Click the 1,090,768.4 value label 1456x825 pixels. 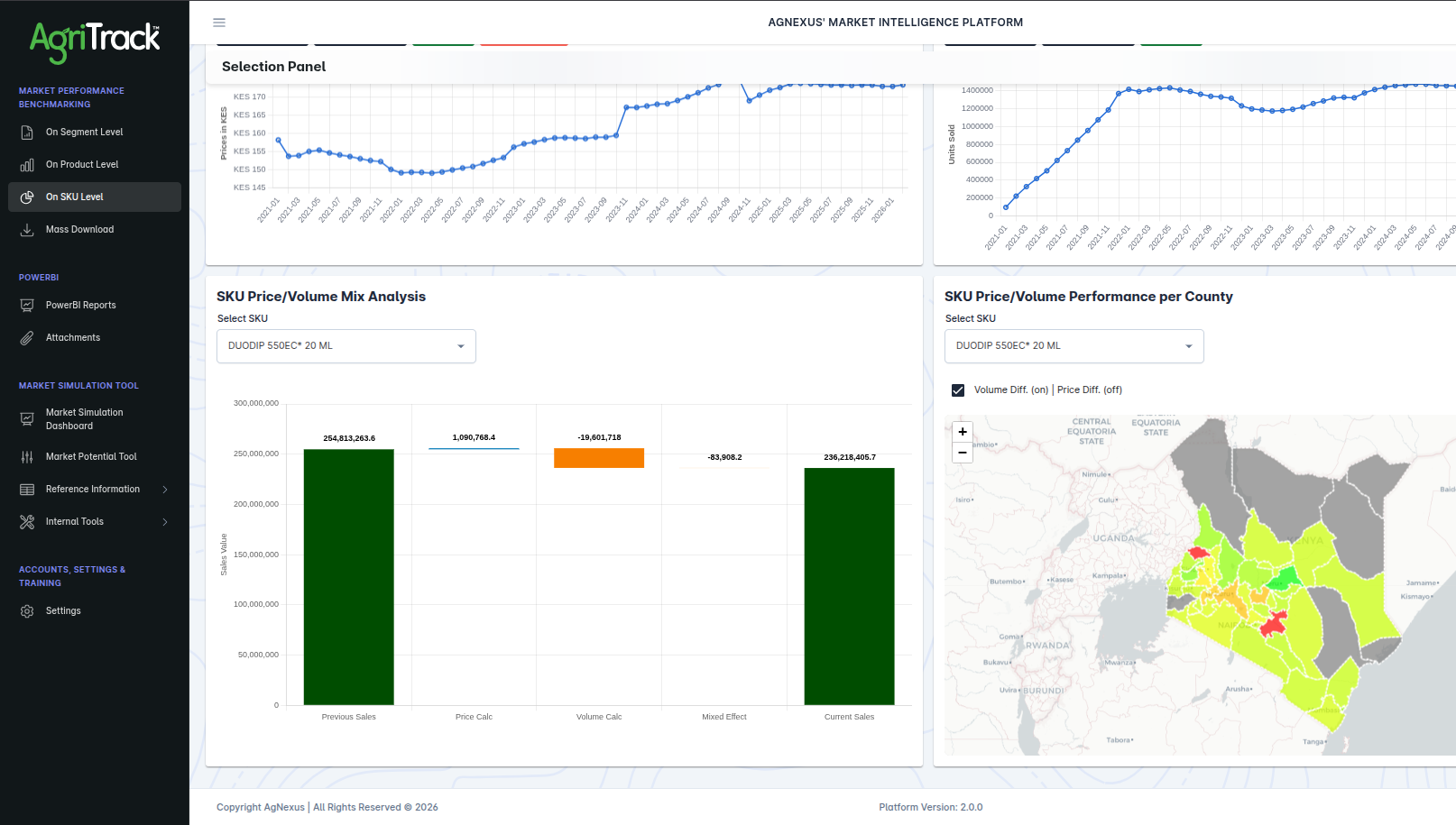coord(474,437)
